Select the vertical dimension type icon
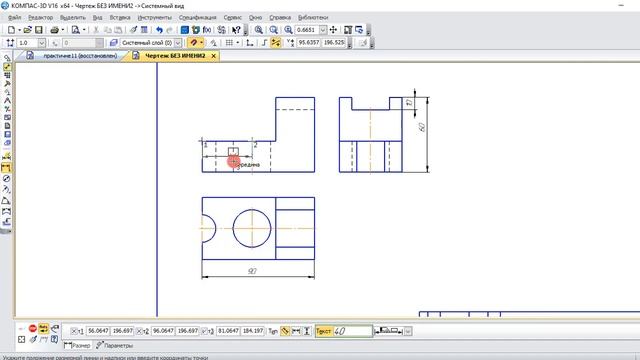This screenshot has width=640, height=360. pyautogui.click(x=307, y=331)
